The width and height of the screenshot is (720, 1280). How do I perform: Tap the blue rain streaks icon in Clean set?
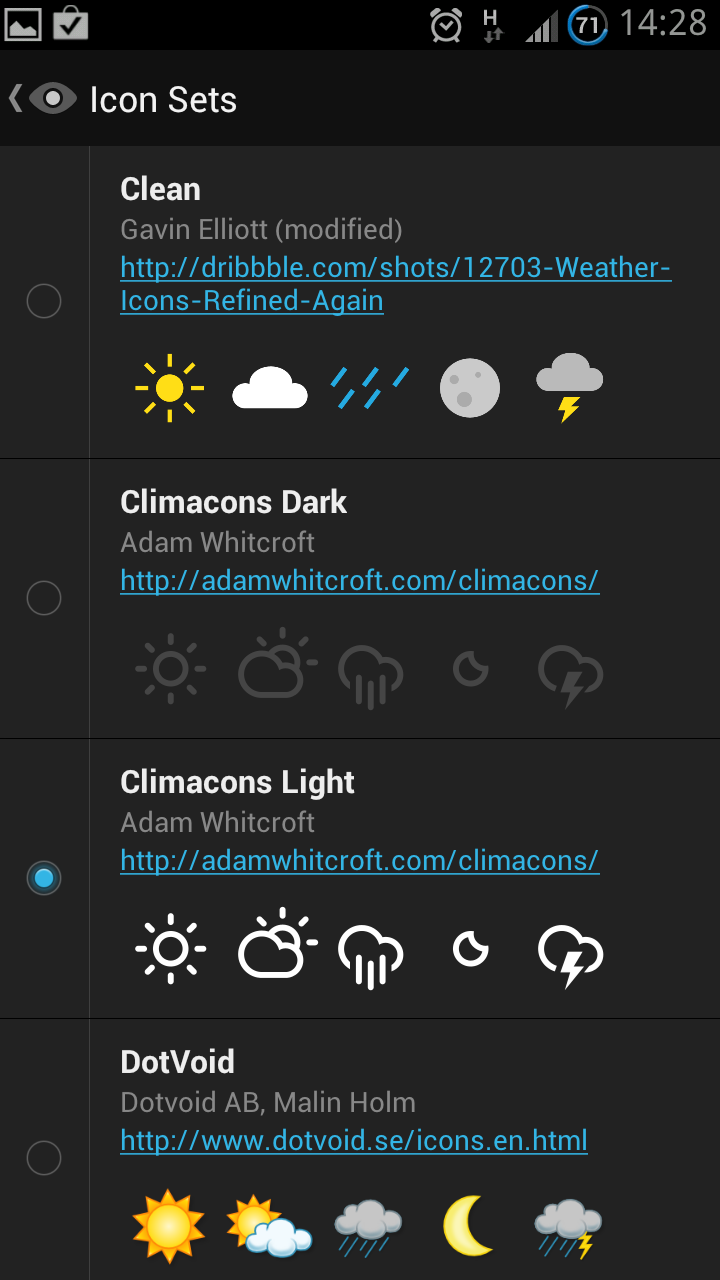coord(370,388)
